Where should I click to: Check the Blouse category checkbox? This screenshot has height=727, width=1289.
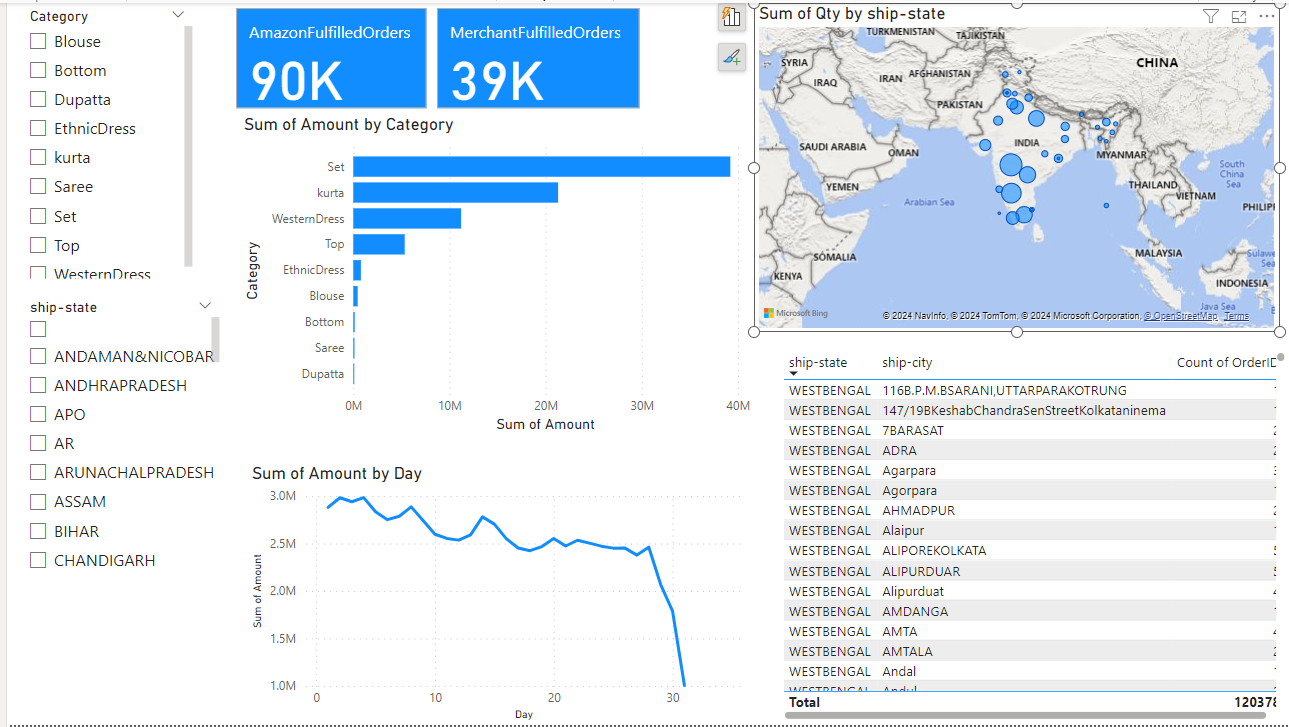pyautogui.click(x=36, y=41)
